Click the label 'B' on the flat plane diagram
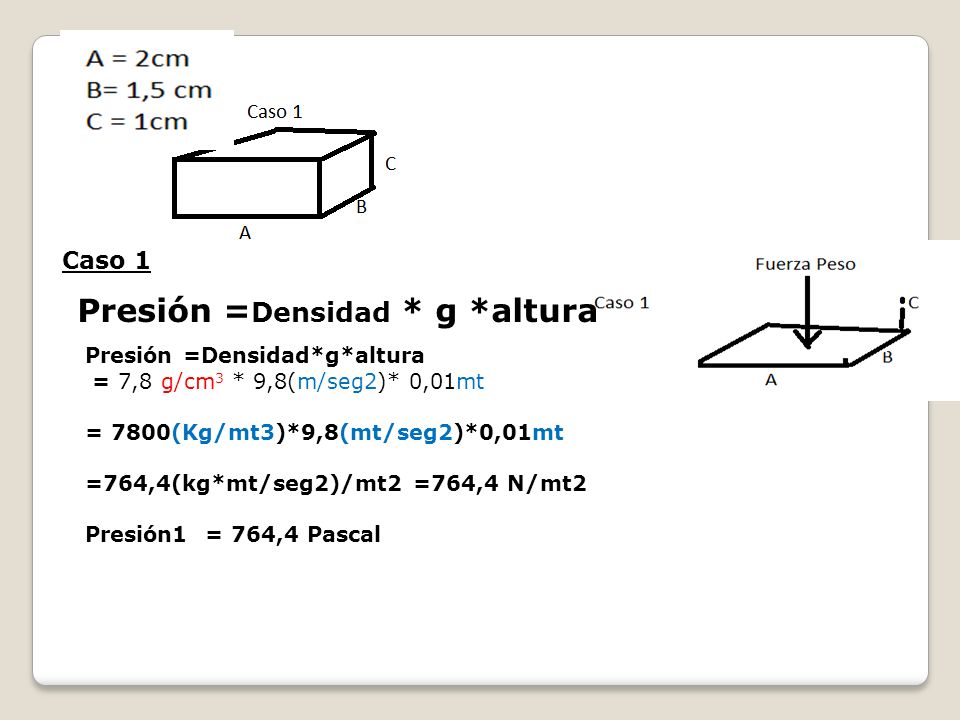960x720 pixels. click(x=887, y=358)
